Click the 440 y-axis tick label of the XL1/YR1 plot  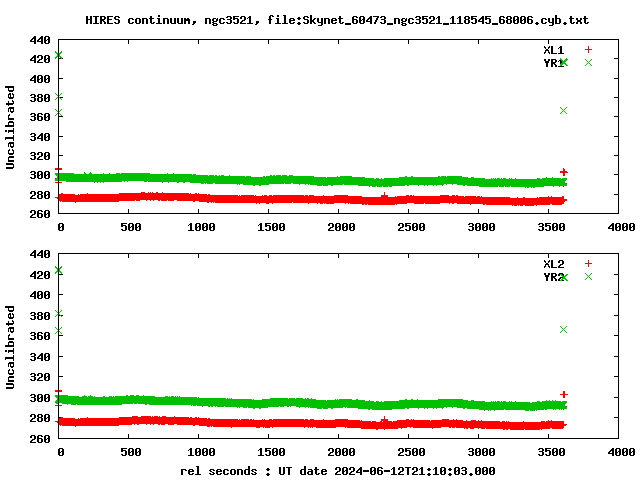40,40
